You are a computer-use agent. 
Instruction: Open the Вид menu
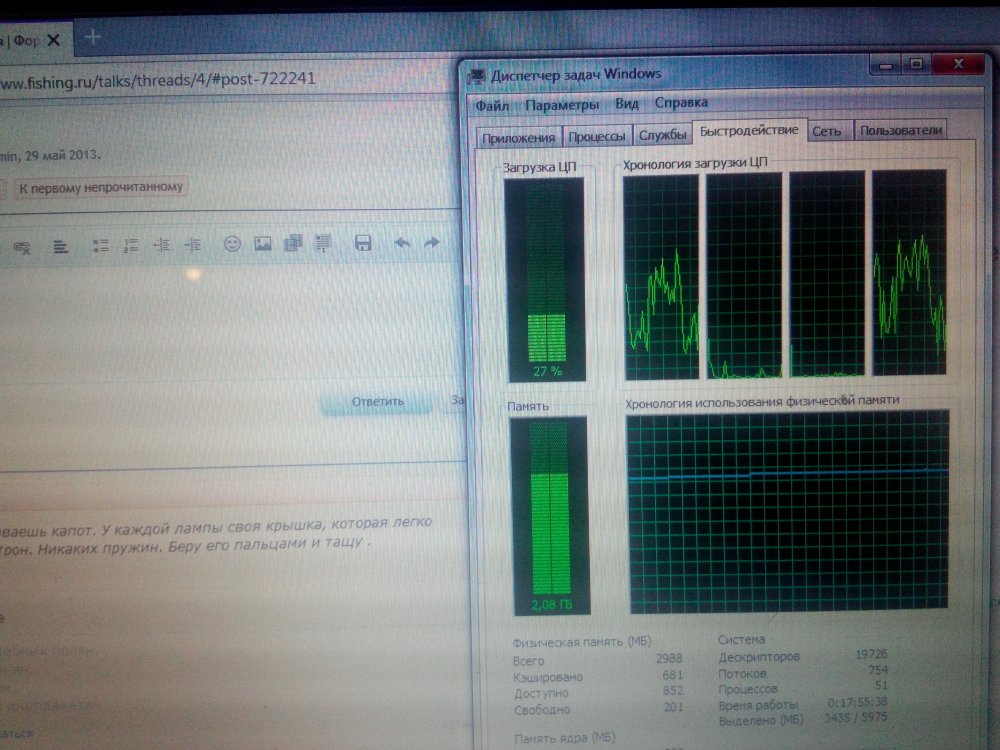(x=627, y=103)
